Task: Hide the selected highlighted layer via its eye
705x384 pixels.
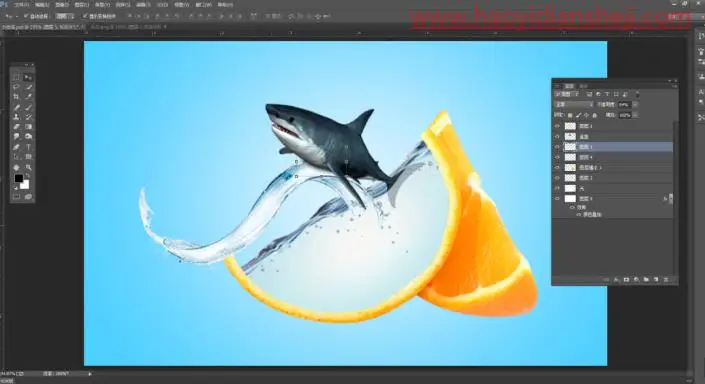Action: pyautogui.click(x=558, y=147)
